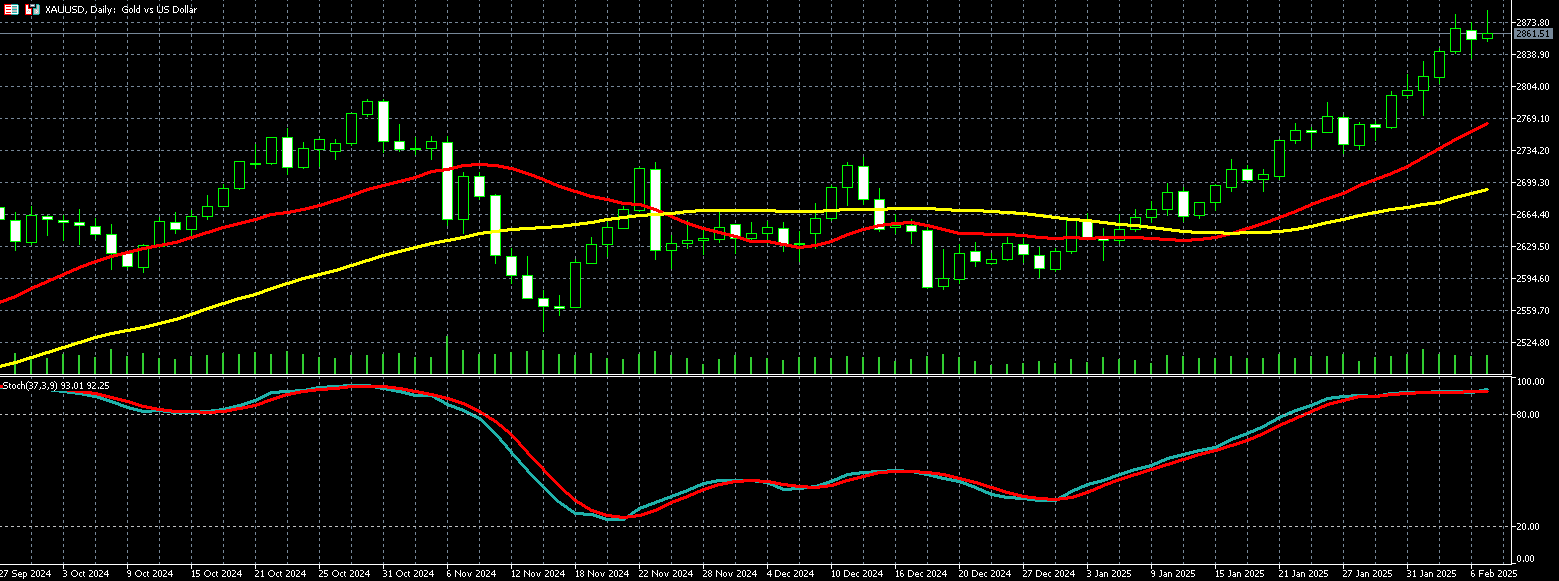Click the 2873.80 price axis label
The height and width of the screenshot is (581, 1559).
[1531, 22]
